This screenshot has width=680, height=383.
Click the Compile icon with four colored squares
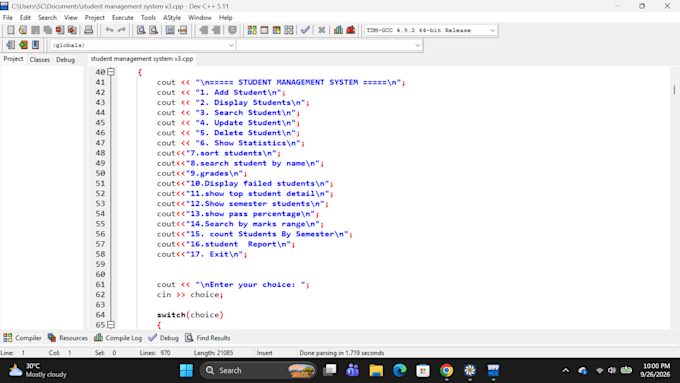tap(252, 30)
